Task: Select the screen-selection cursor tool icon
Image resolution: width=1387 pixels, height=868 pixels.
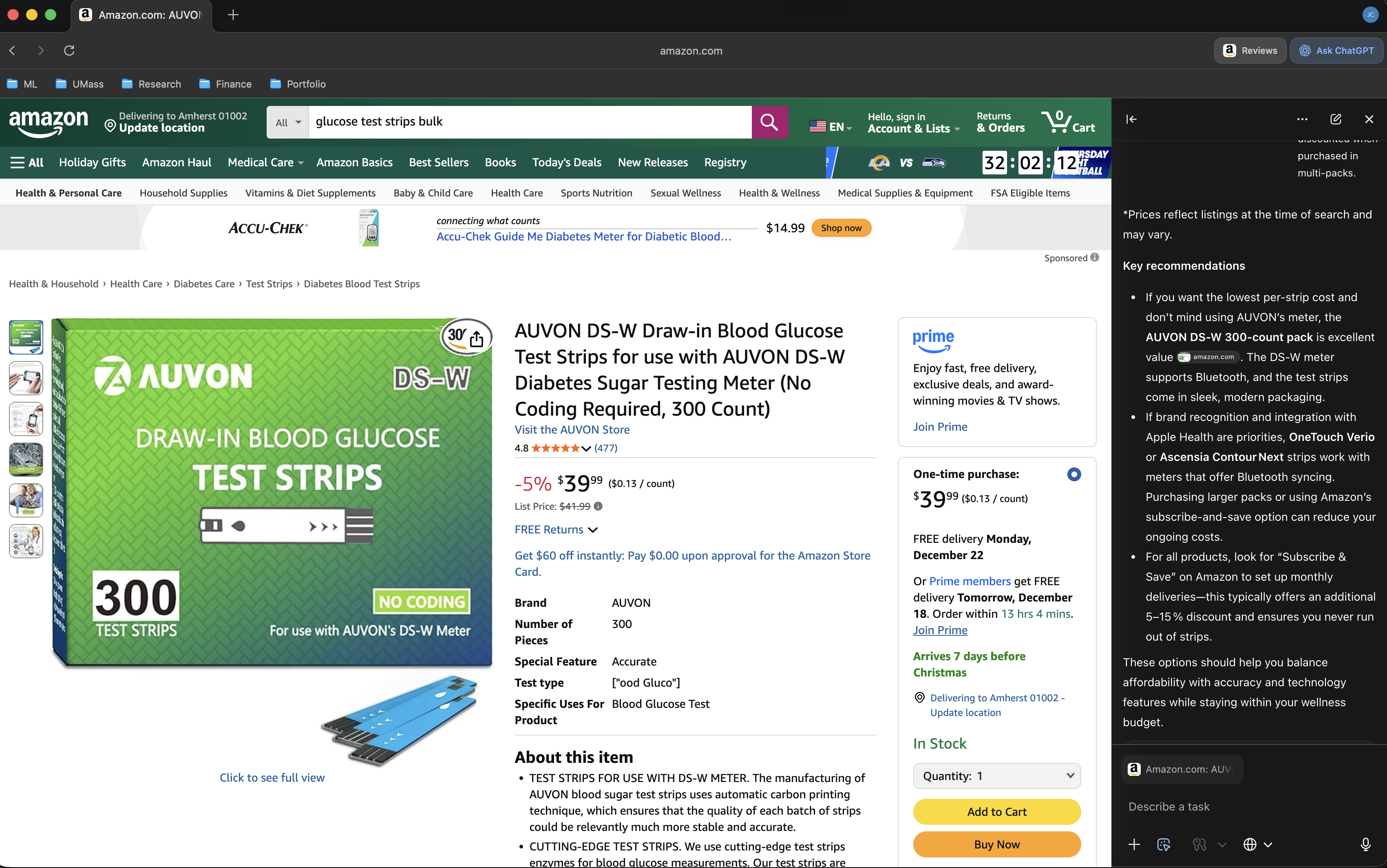Action: coord(1164,844)
